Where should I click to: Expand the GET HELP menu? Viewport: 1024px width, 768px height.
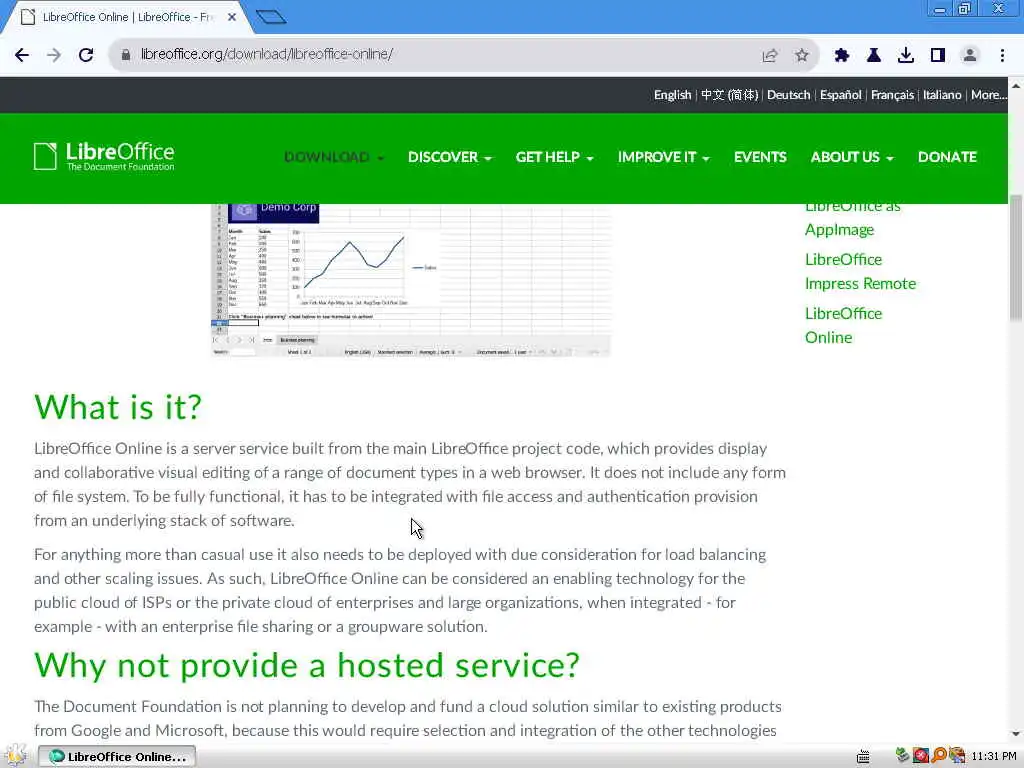tap(554, 157)
